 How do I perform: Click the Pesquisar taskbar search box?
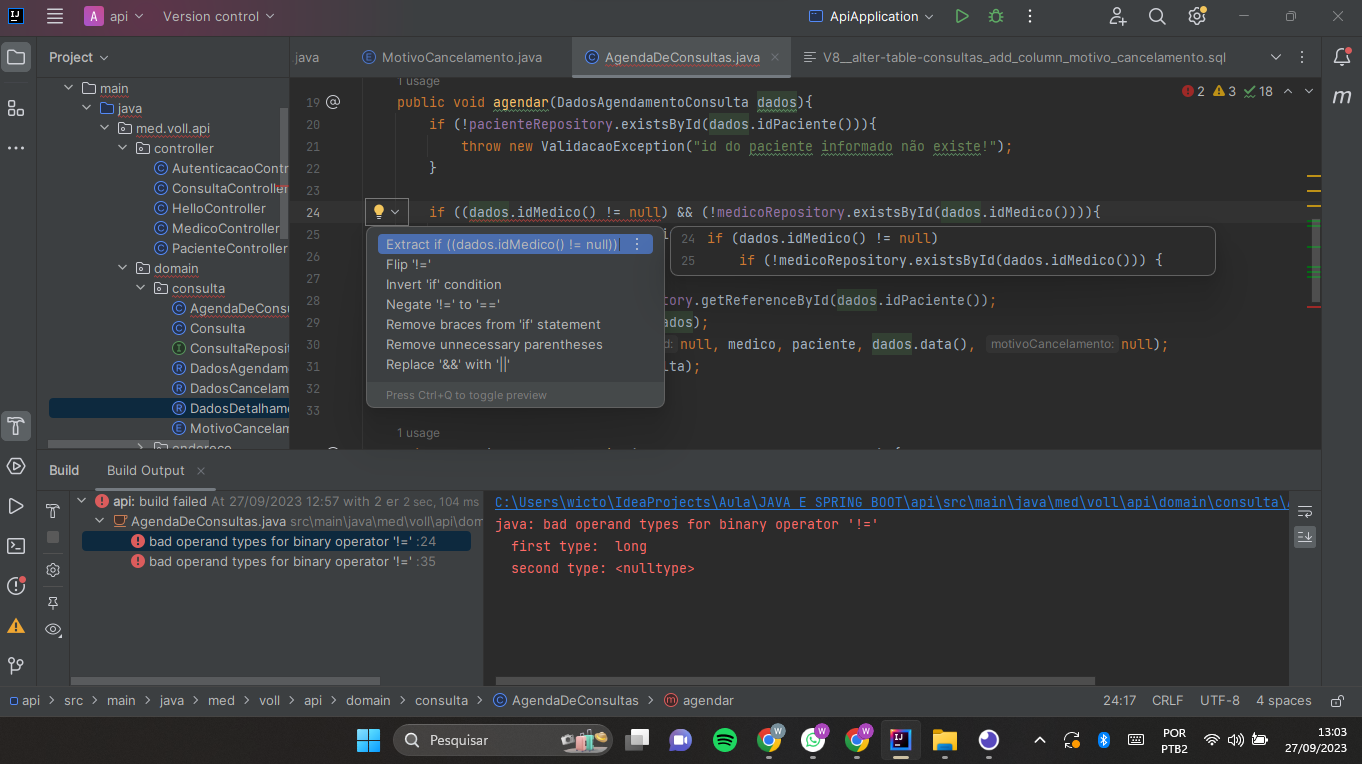pyautogui.click(x=503, y=740)
